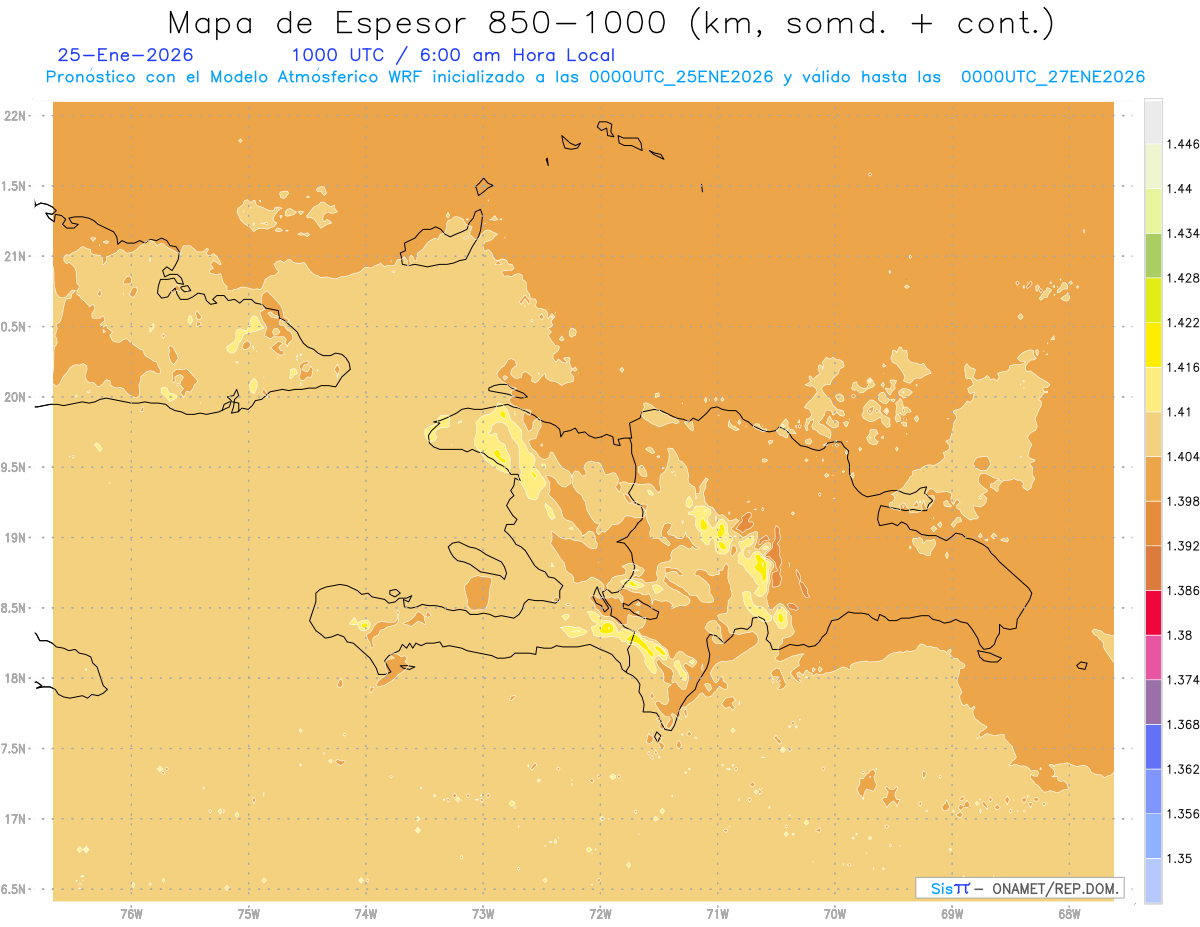
Task: Click the colorbar value '1.368'
Action: [x=1183, y=725]
